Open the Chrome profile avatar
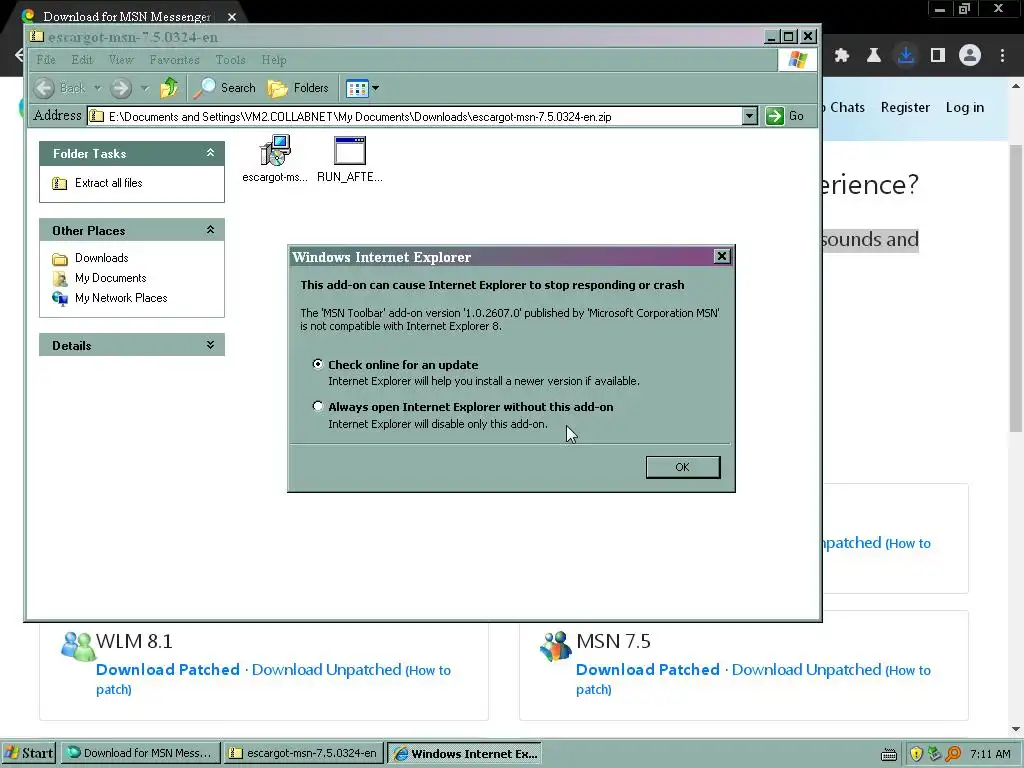The height and width of the screenshot is (768, 1024). click(970, 56)
